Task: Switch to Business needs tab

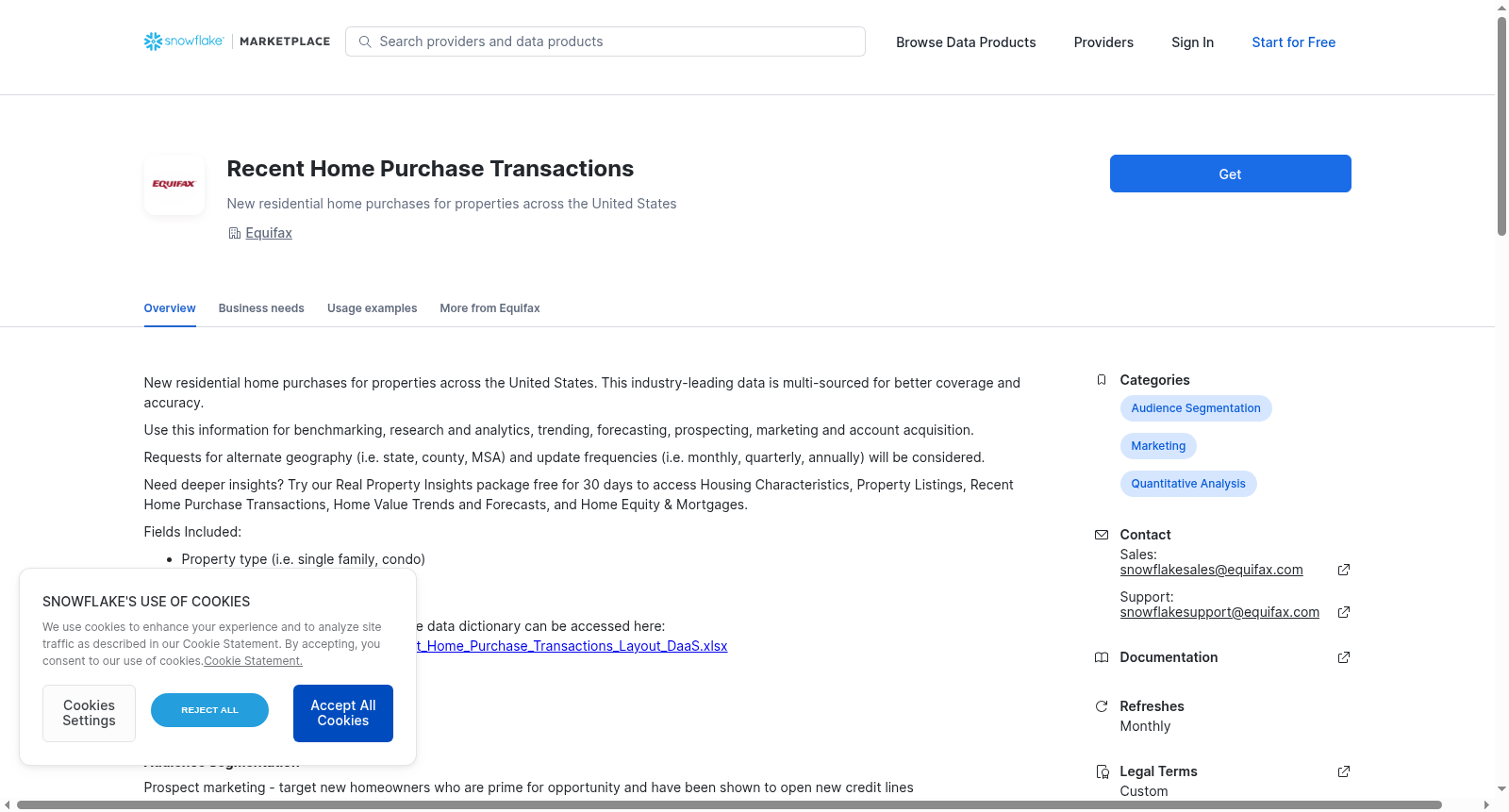Action: (261, 308)
